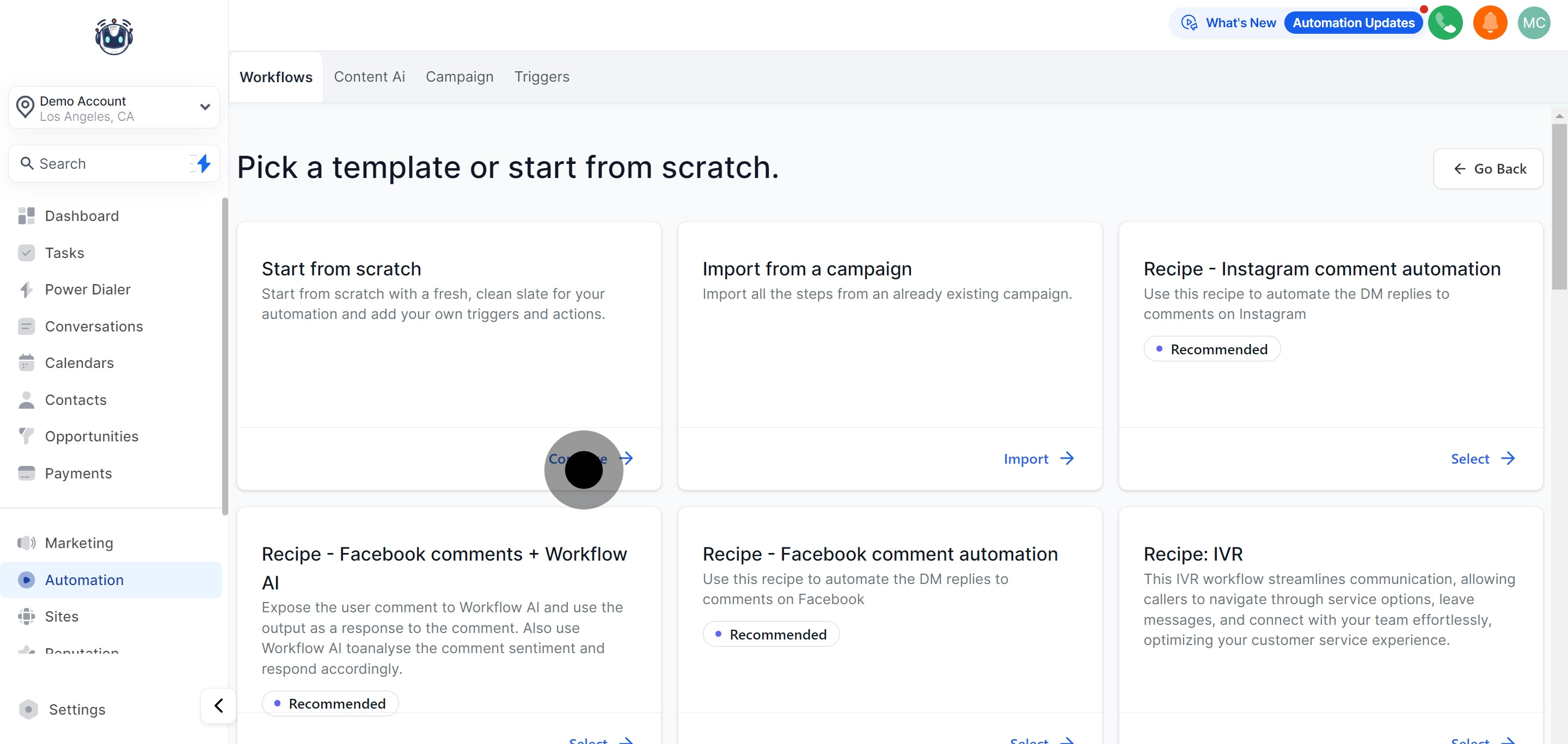Open Dashboard from the sidebar
Image resolution: width=1568 pixels, height=744 pixels.
coord(82,216)
